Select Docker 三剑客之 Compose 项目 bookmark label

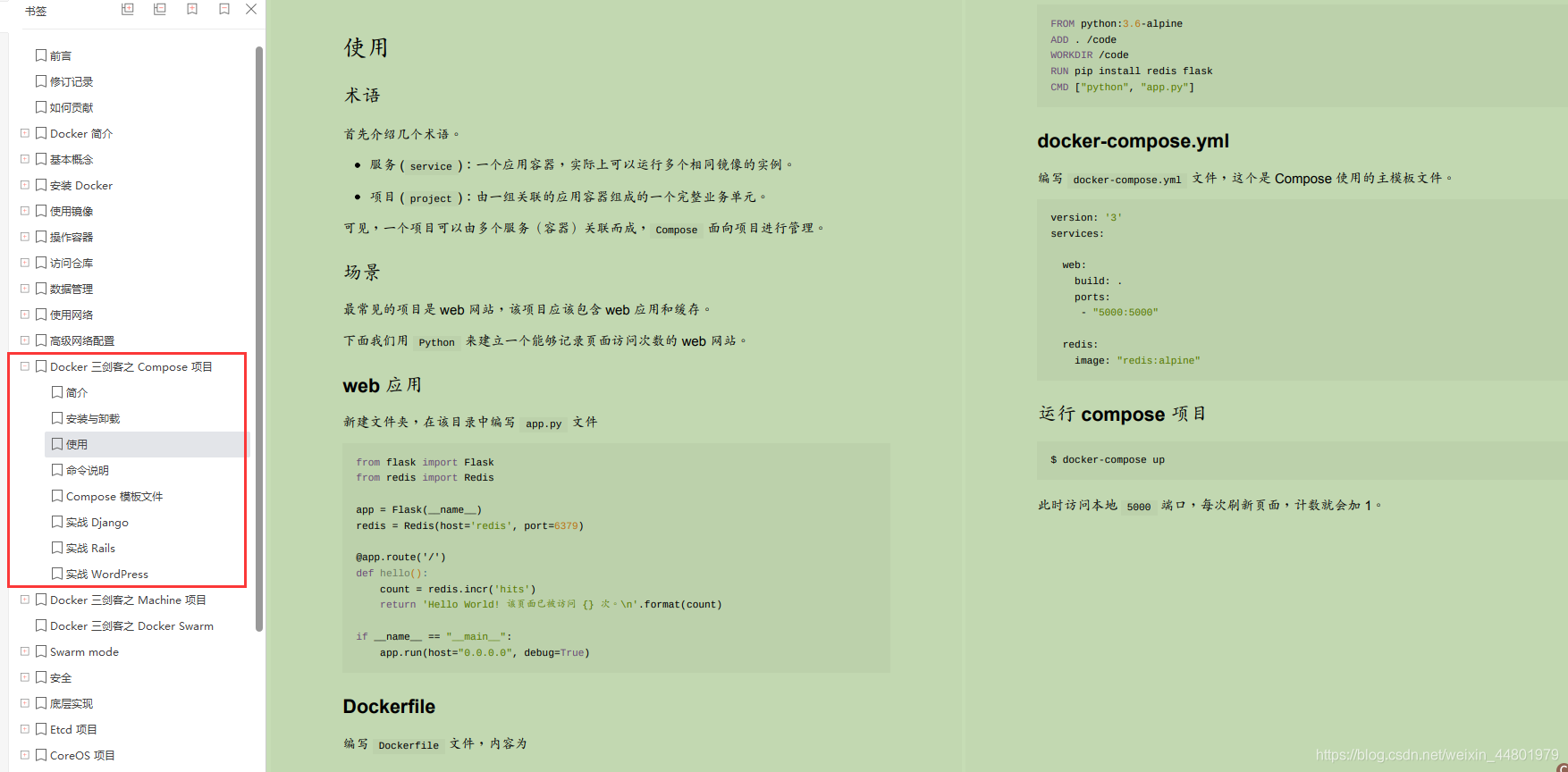(x=131, y=366)
